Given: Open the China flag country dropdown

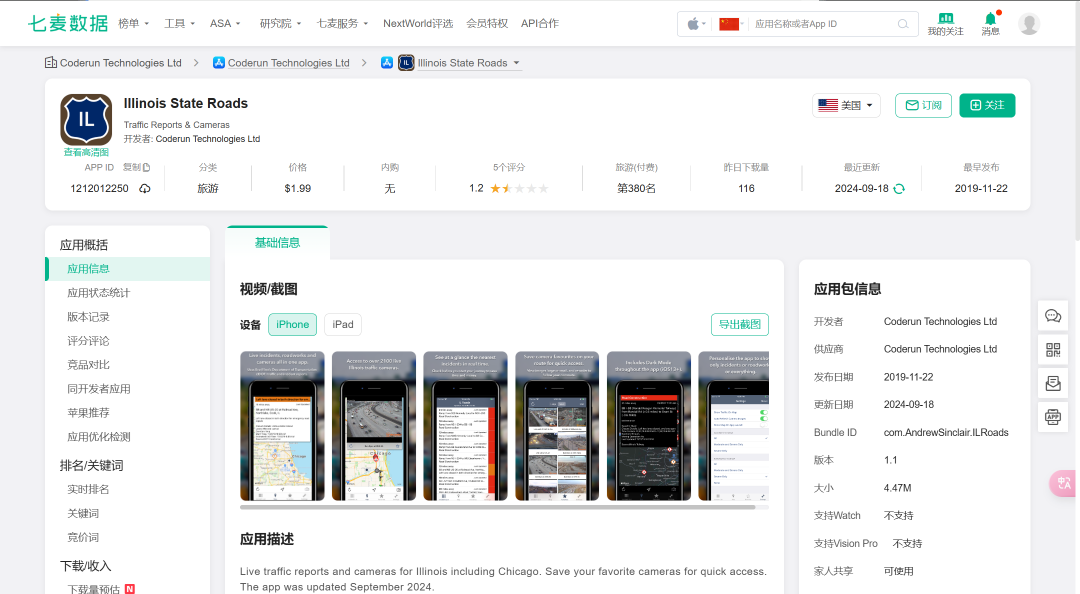Looking at the screenshot, I should (x=731, y=24).
